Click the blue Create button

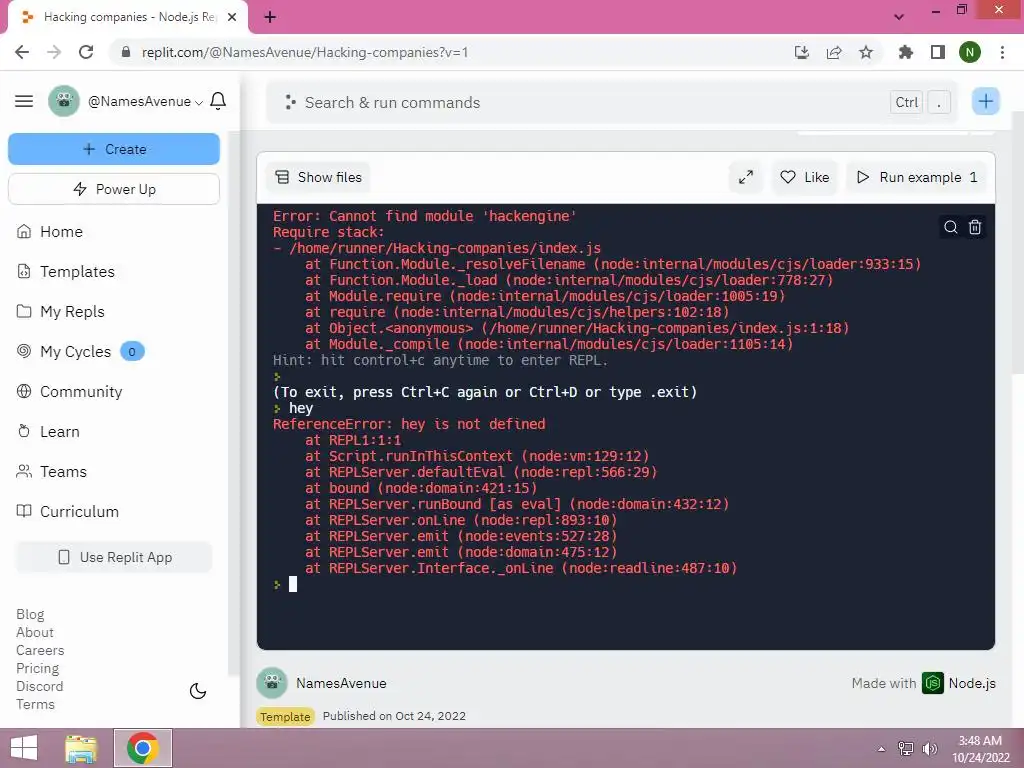[x=114, y=149]
